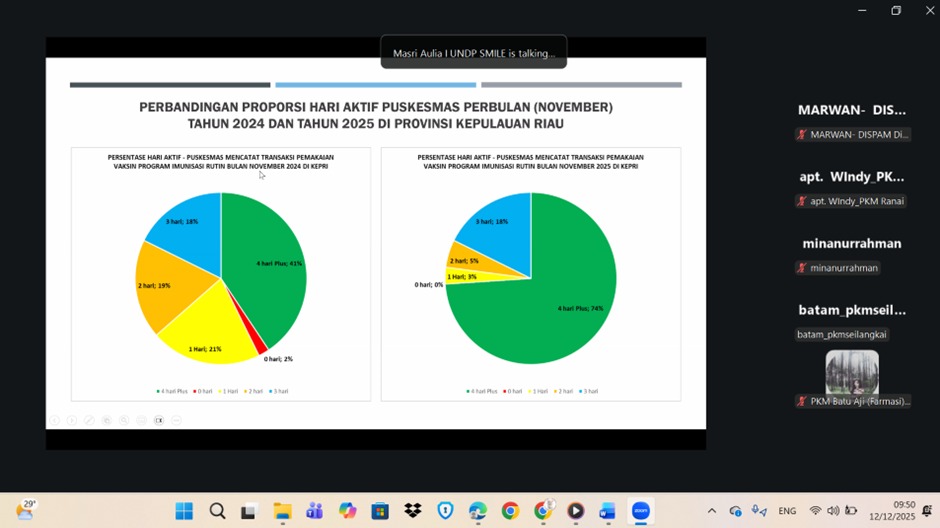Open the volume quick settings
The height and width of the screenshot is (528, 940).
pyautogui.click(x=833, y=511)
